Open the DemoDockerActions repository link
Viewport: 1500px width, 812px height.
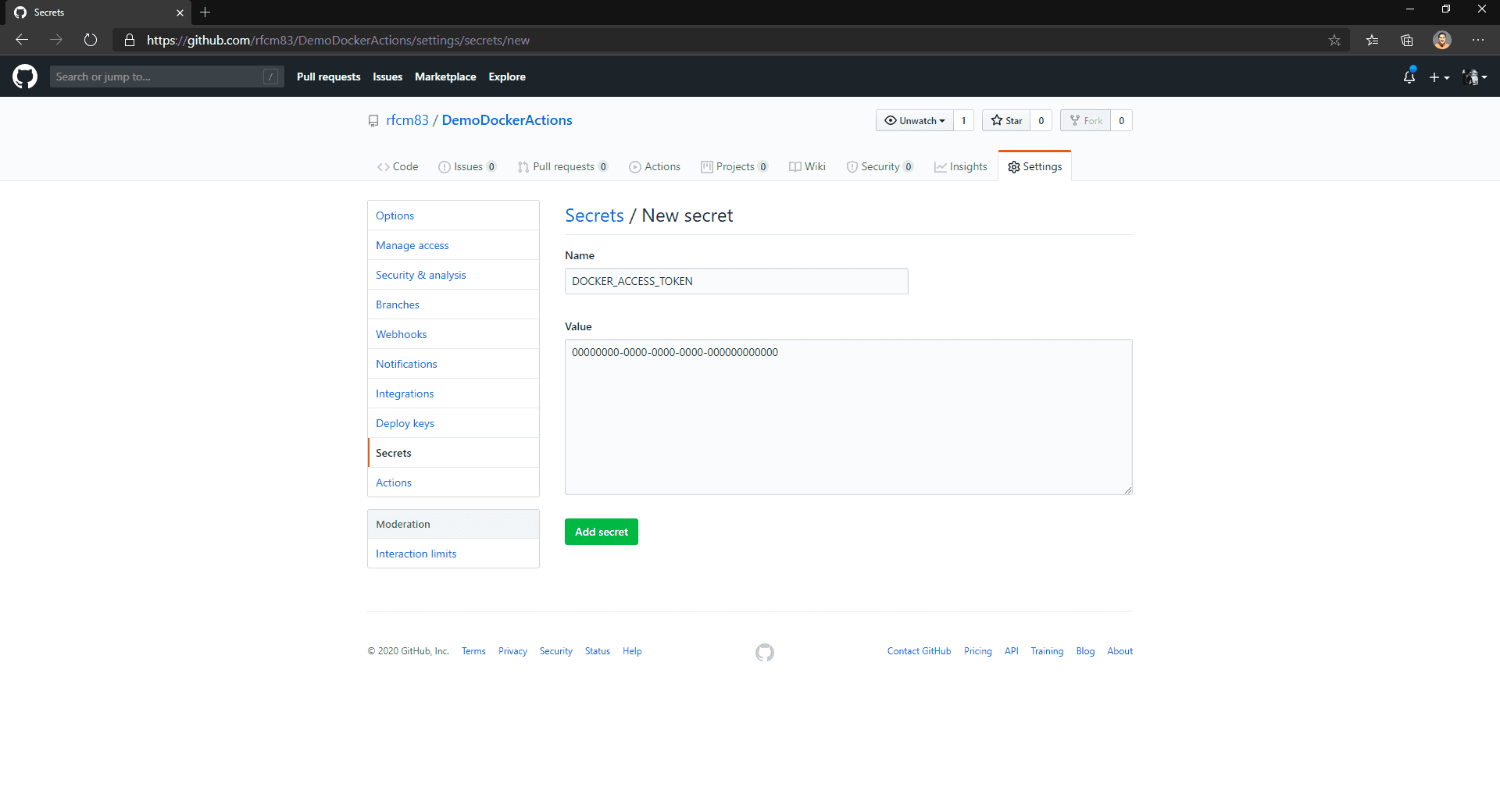point(507,120)
